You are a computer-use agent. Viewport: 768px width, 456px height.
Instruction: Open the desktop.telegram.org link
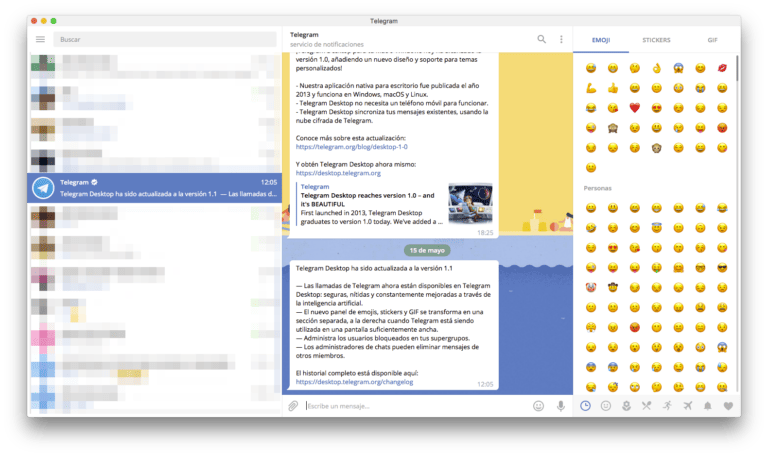[x=338, y=173]
